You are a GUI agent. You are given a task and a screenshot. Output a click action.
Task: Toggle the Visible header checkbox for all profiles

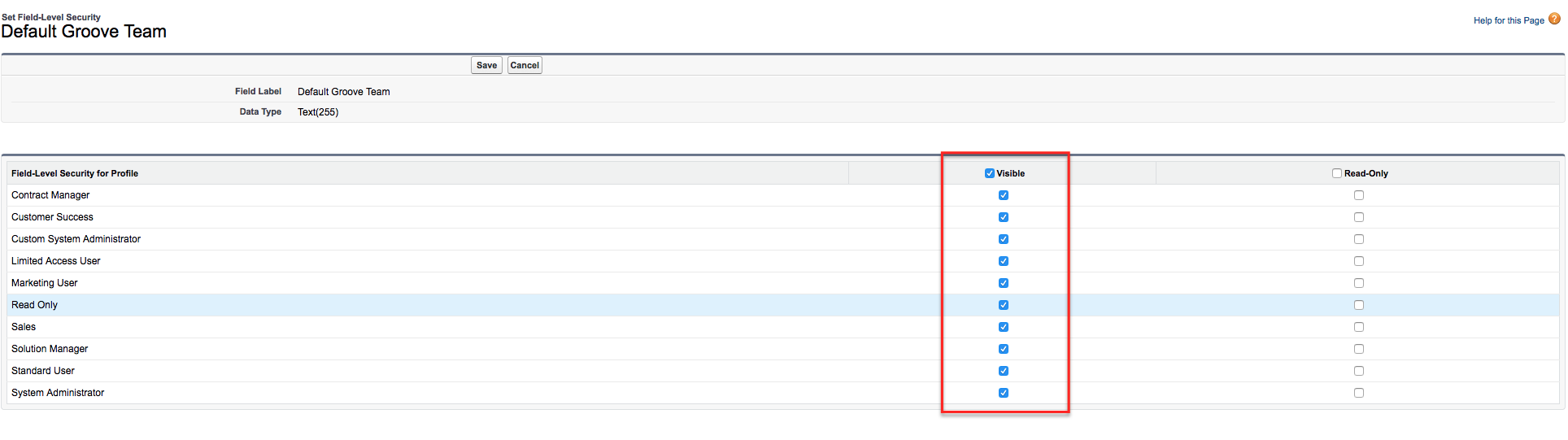pyautogui.click(x=989, y=173)
